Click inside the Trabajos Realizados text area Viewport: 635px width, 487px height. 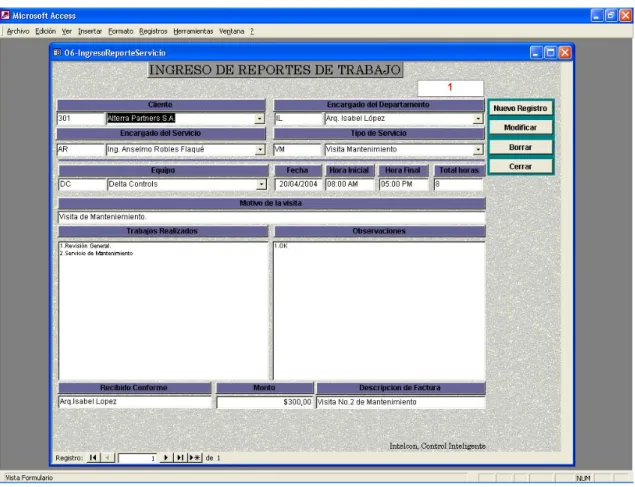tap(163, 310)
